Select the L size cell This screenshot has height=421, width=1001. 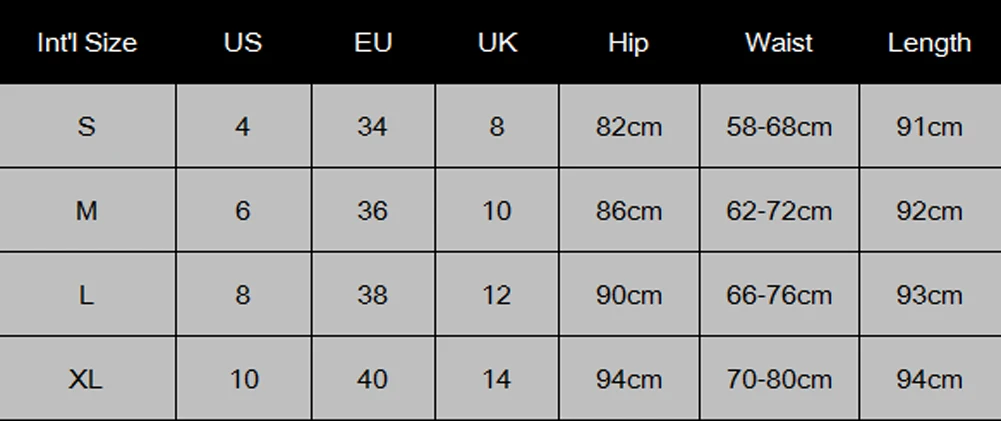click(87, 295)
